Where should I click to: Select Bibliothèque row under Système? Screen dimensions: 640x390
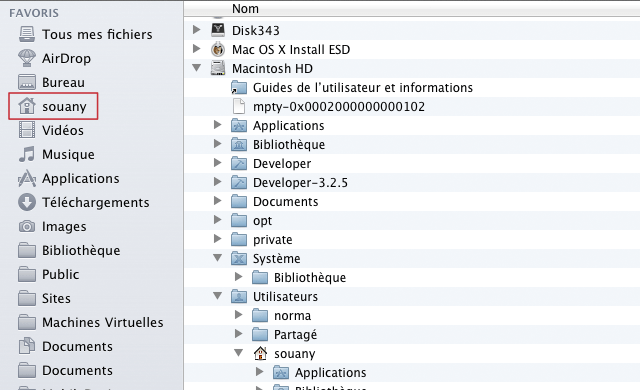(412, 277)
